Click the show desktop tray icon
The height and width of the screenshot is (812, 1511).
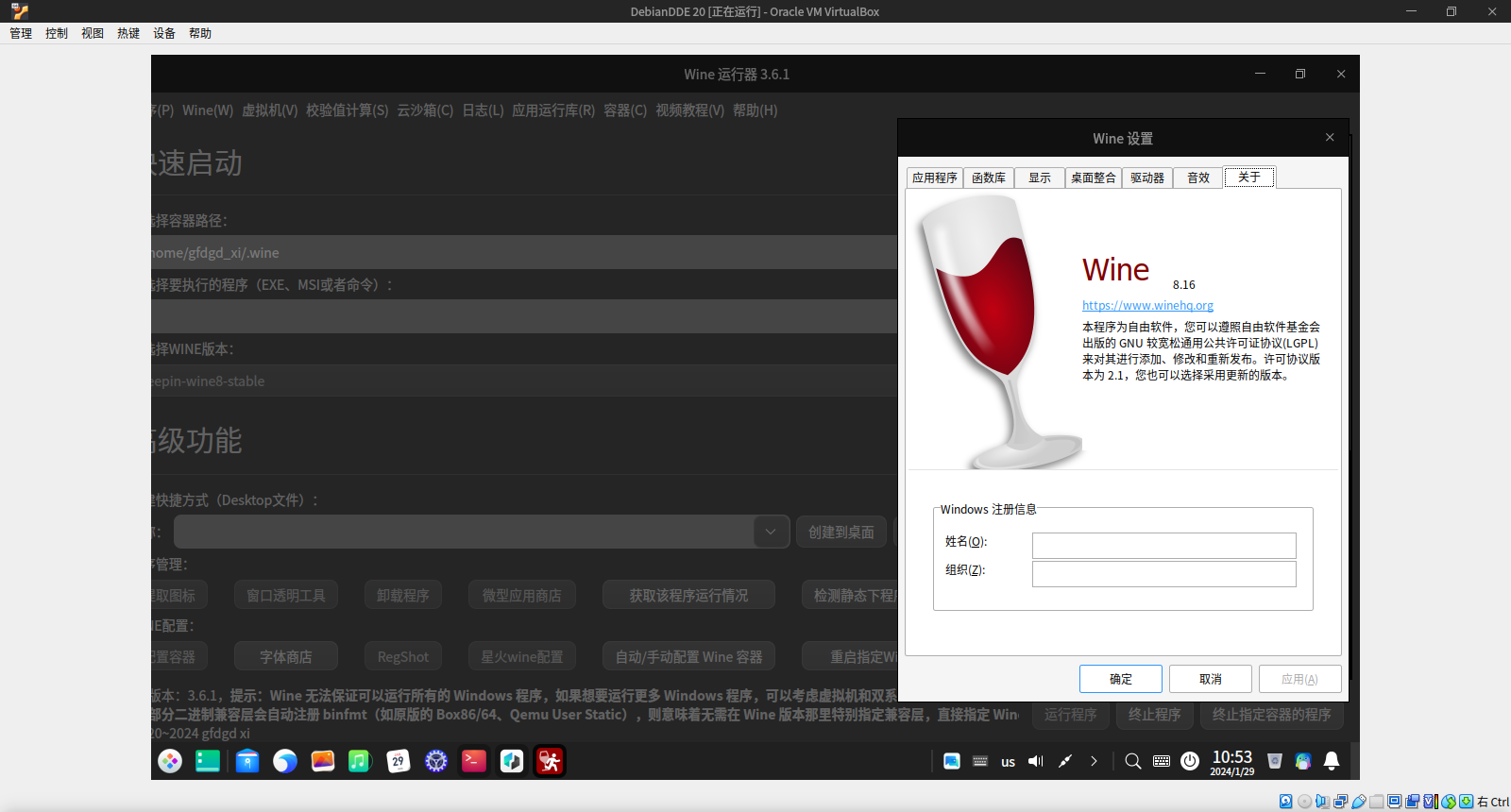[x=952, y=761]
